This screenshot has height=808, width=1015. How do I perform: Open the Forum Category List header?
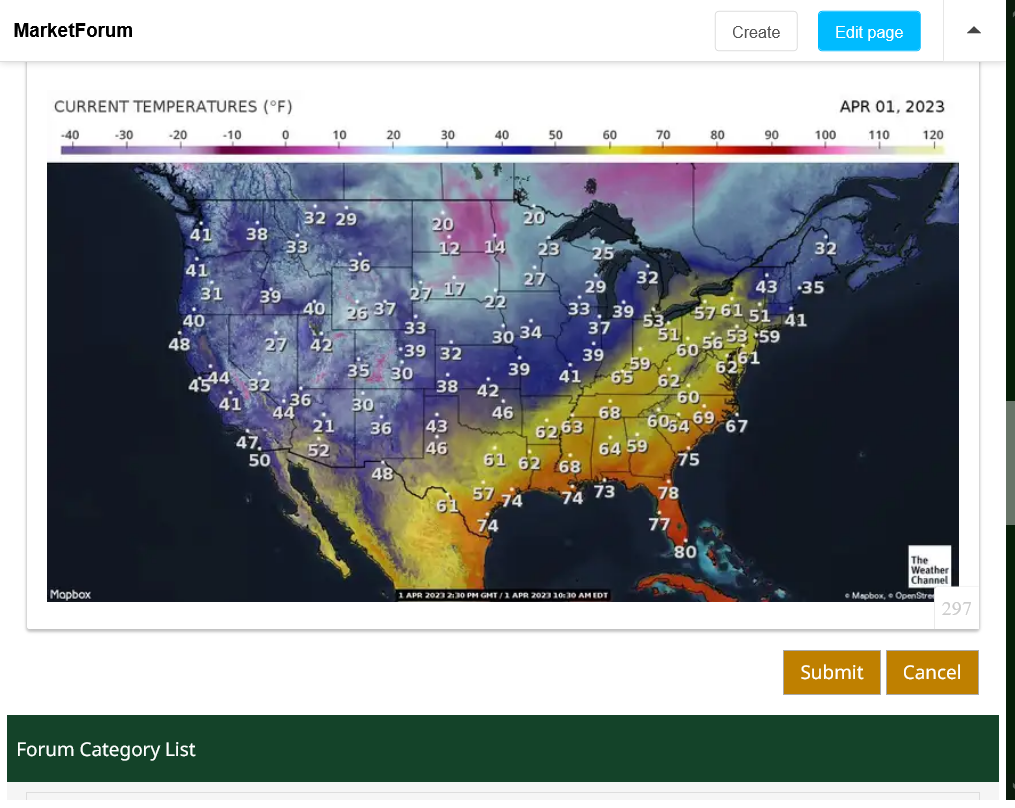click(x=106, y=749)
